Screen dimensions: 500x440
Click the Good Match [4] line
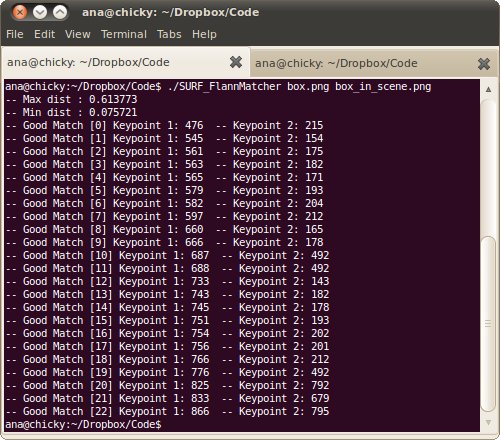click(164, 177)
